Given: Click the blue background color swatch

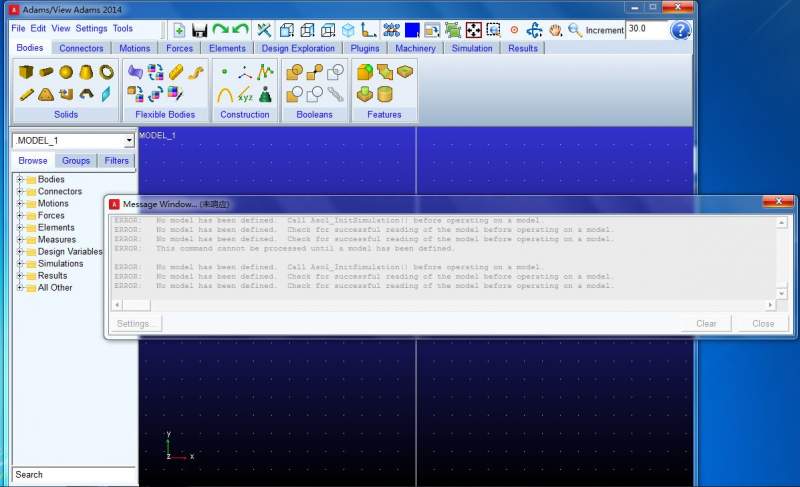Looking at the screenshot, I should coord(412,30).
